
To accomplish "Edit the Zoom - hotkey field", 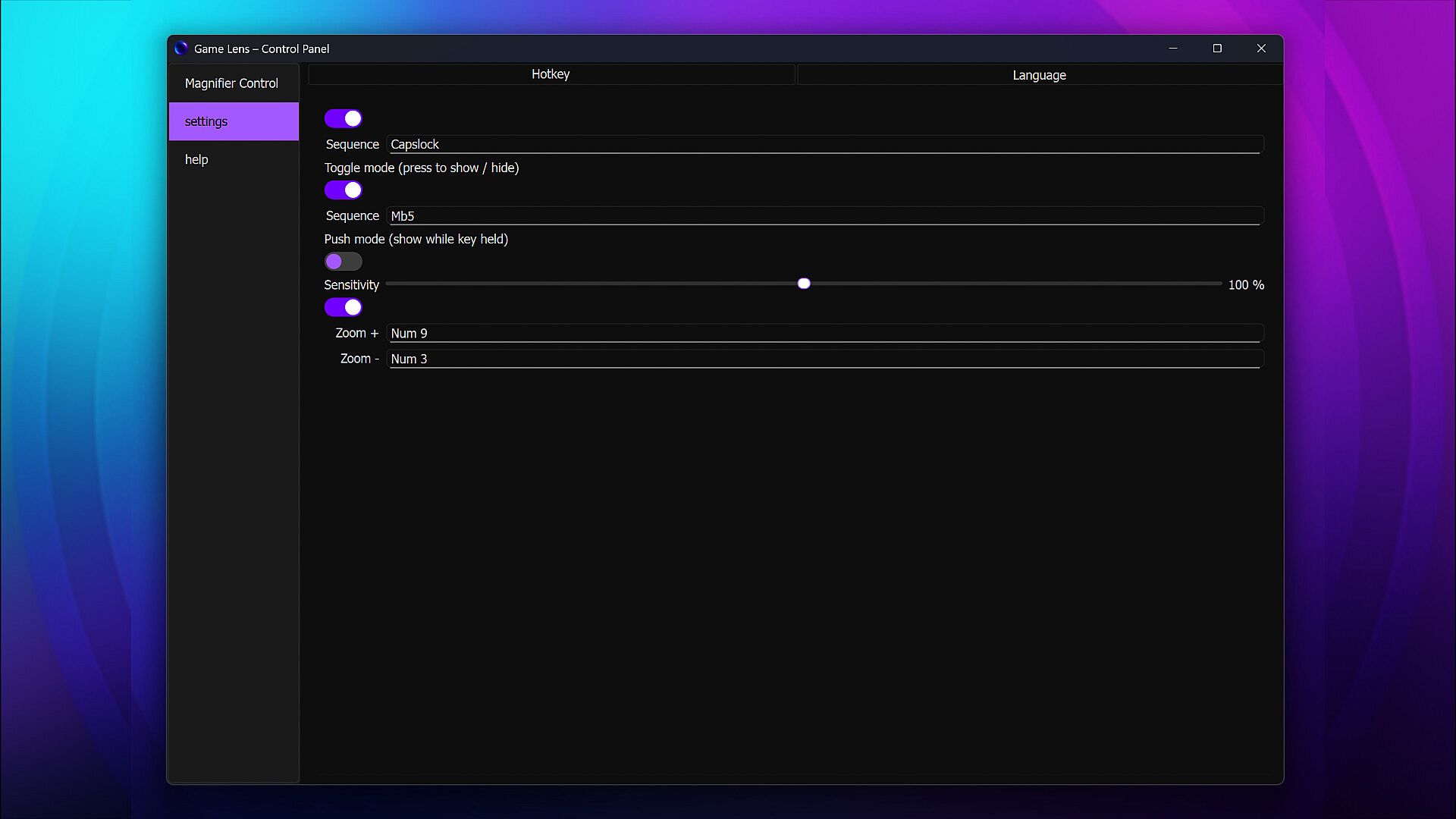I will point(824,359).
